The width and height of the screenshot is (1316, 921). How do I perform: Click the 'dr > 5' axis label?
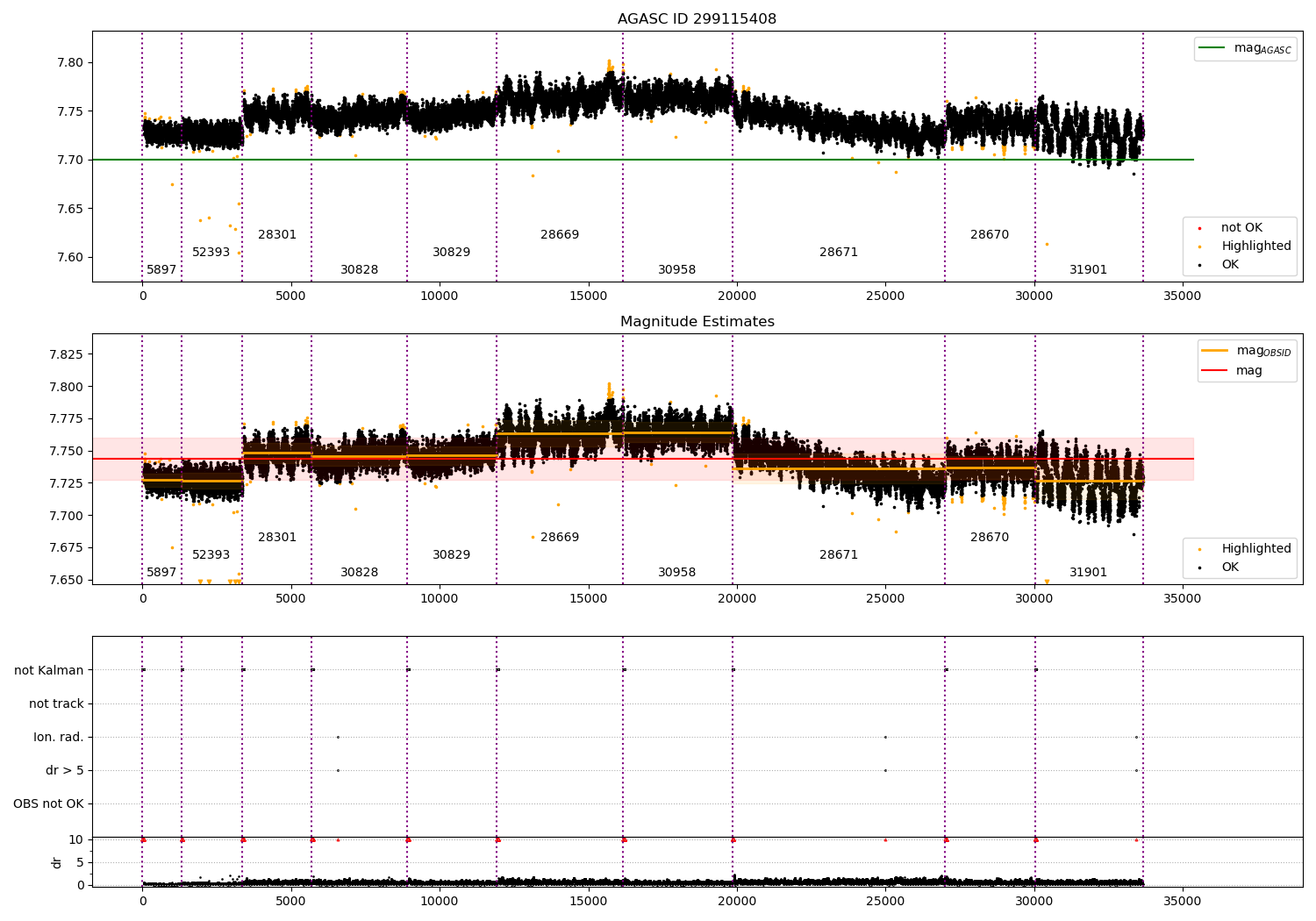pos(65,771)
